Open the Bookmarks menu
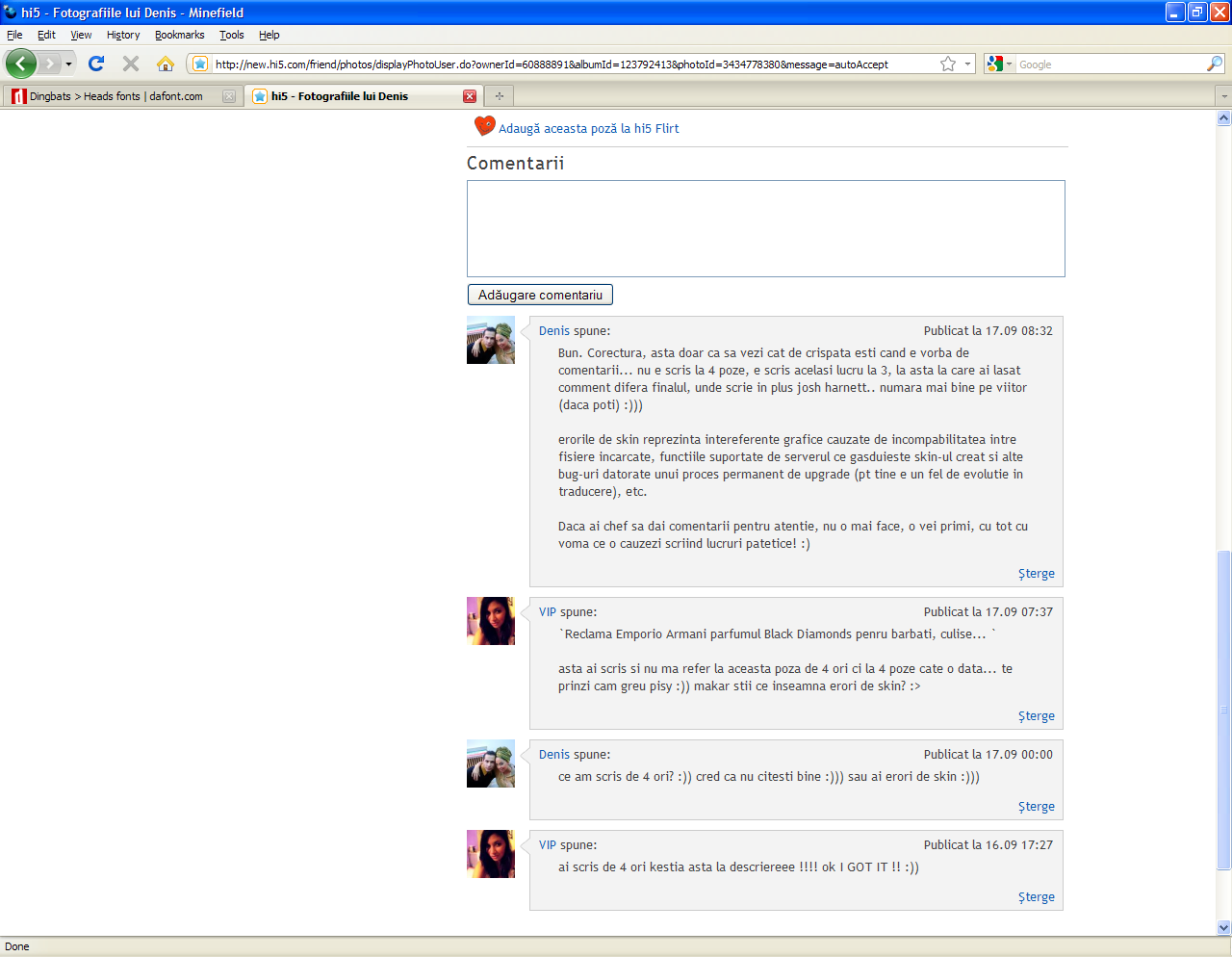 [180, 35]
